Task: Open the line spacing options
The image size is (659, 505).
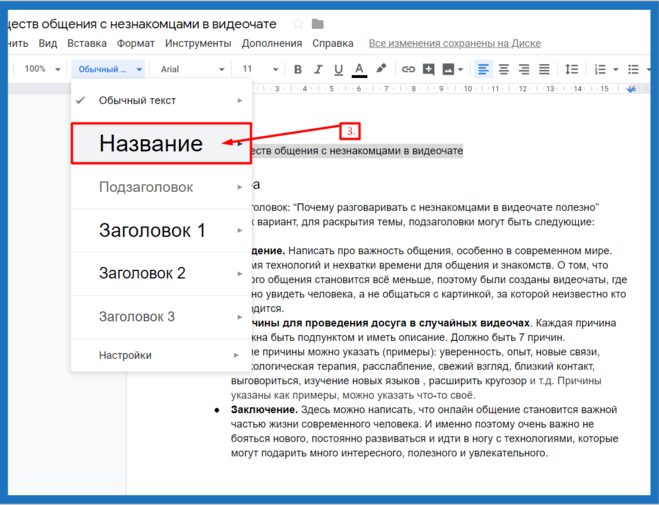Action: point(572,69)
